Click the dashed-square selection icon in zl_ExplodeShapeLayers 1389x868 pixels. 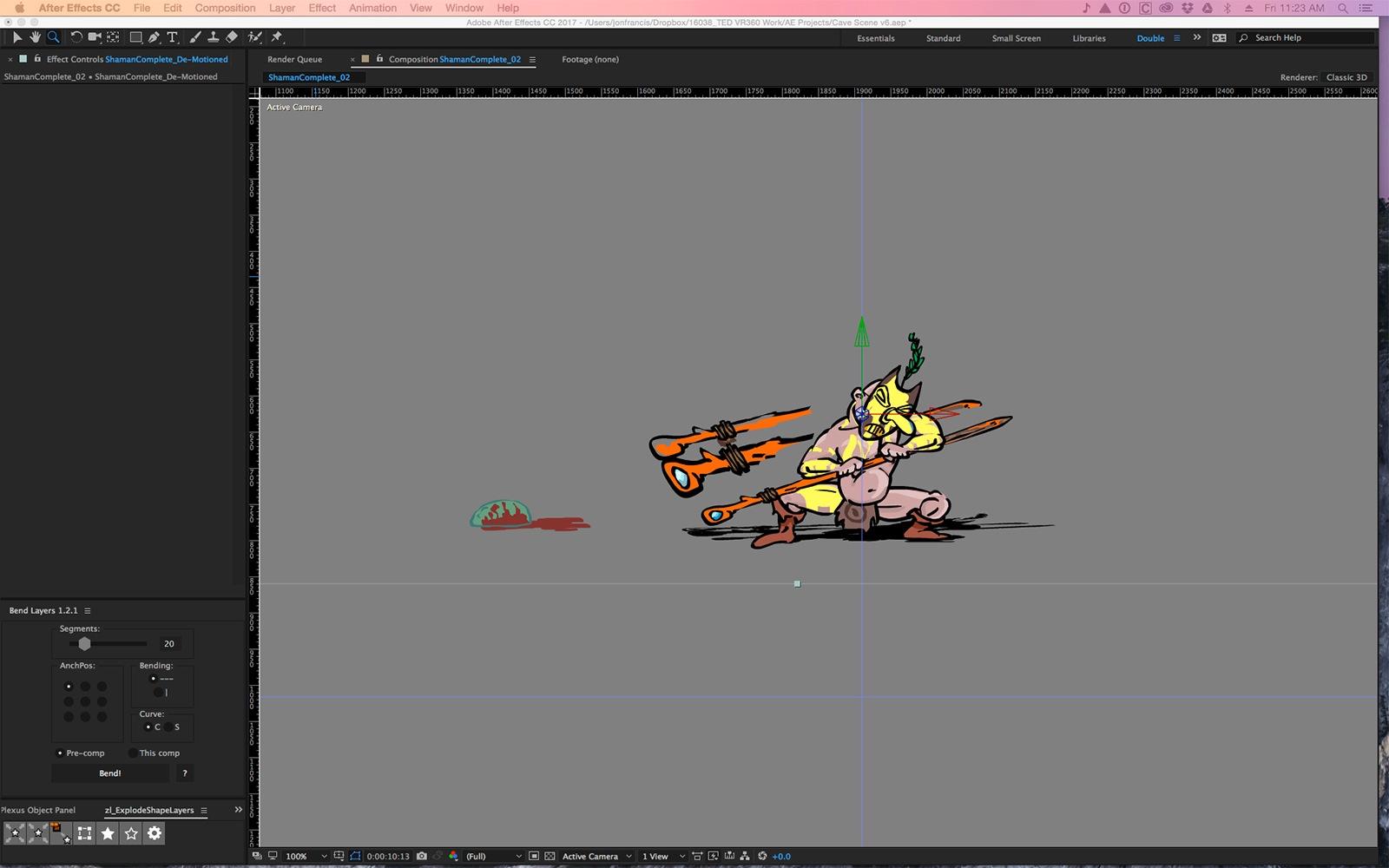pos(84,833)
